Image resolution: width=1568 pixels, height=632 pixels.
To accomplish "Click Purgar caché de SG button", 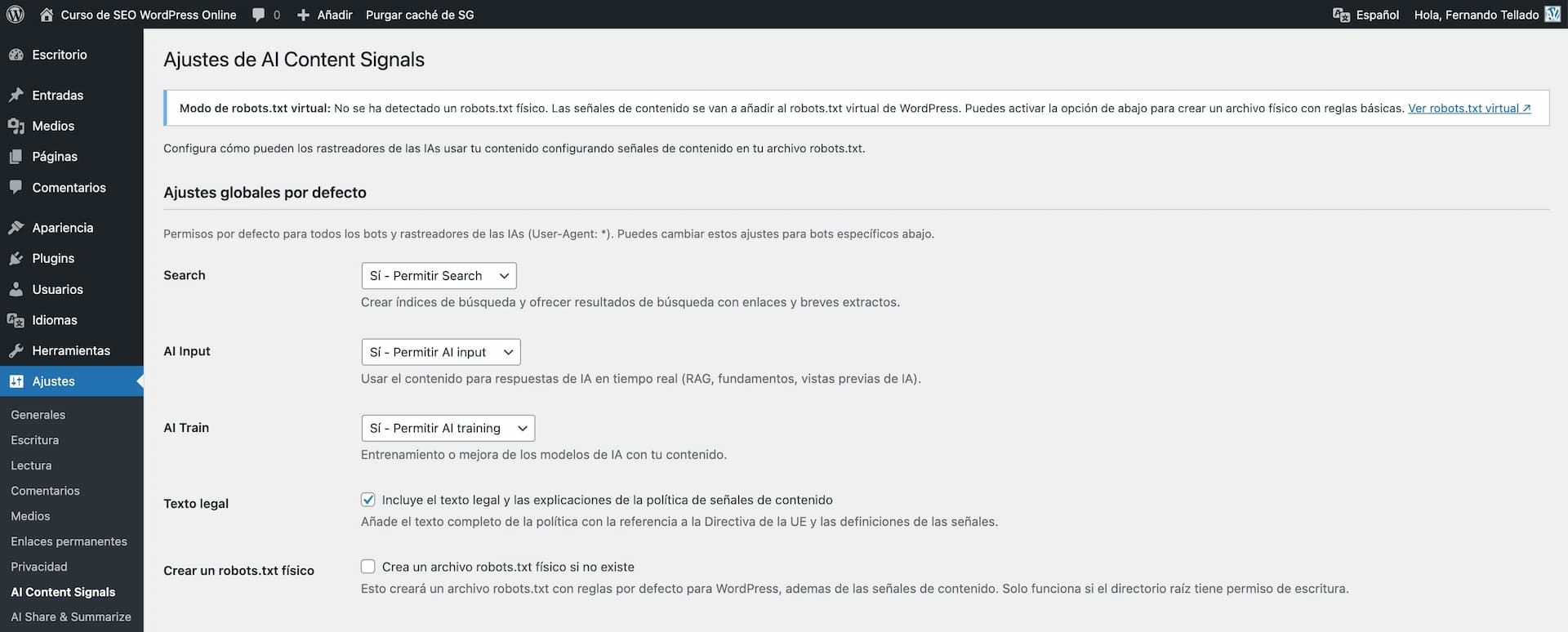I will [x=420, y=15].
